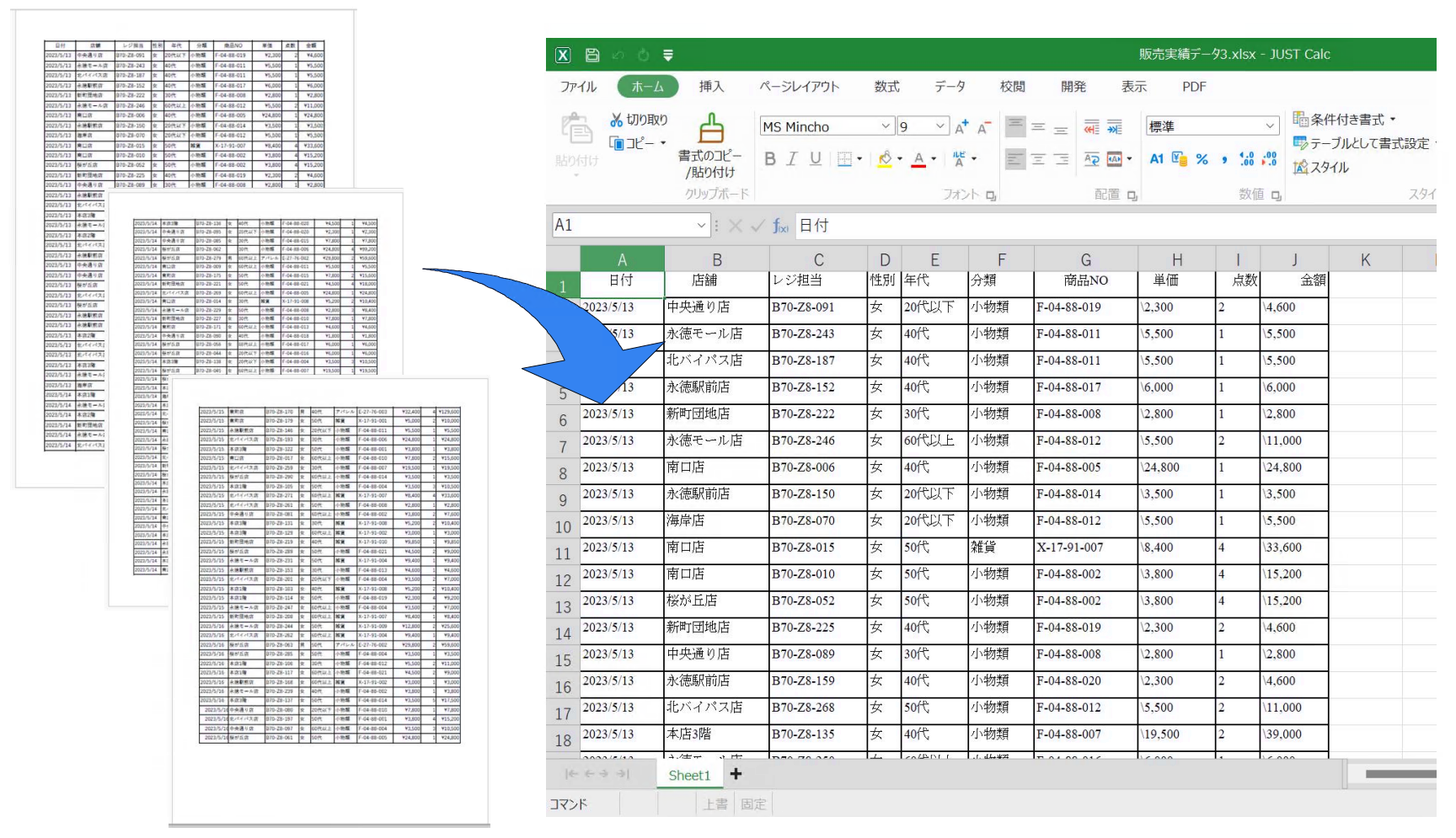Switch to the データ ribbon tab
Image resolution: width=1456 pixels, height=838 pixels.
click(x=950, y=87)
